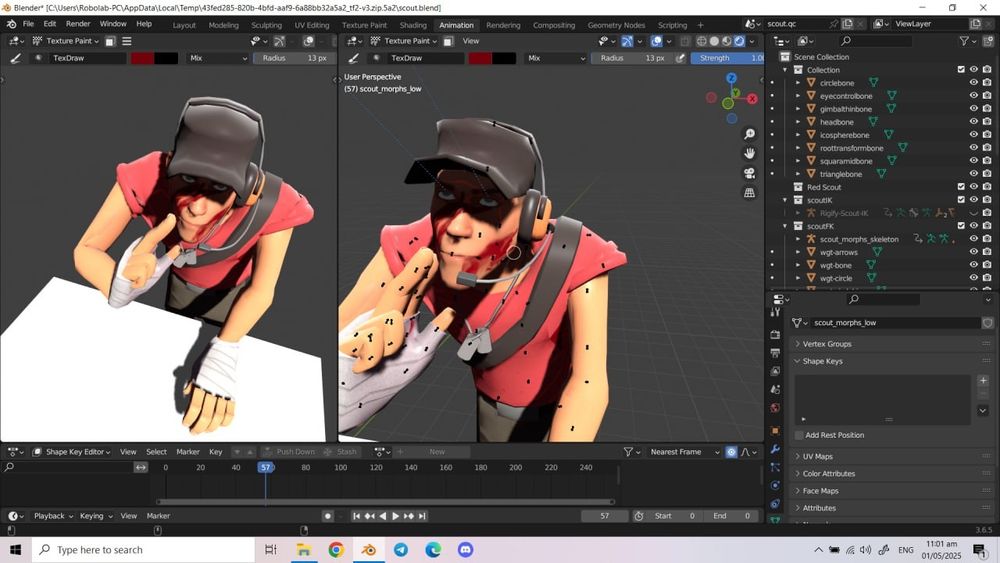Switch orthographic/perspective grid icon in right viewport

[749, 193]
